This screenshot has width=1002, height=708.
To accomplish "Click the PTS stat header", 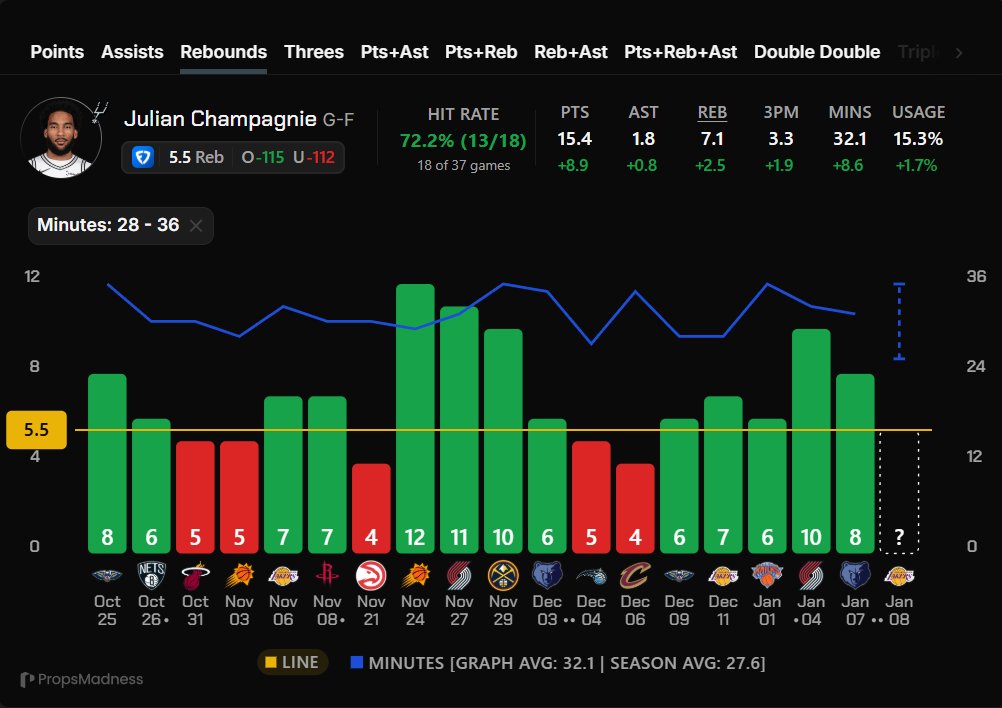I will tap(574, 112).
